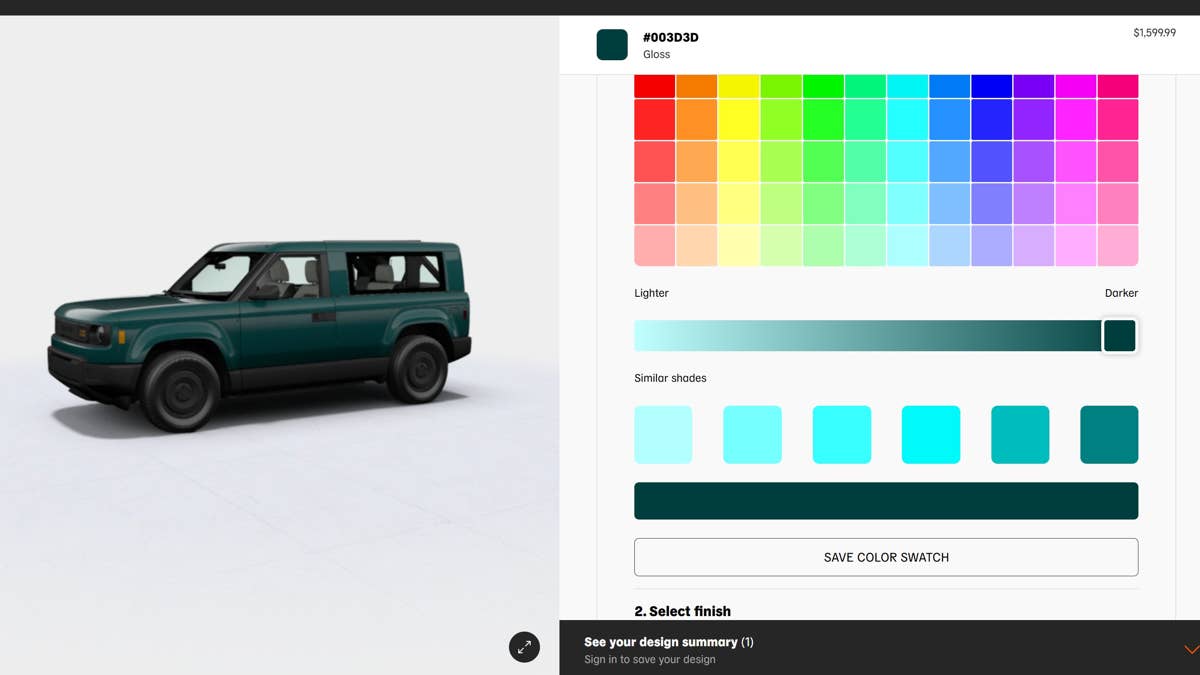The height and width of the screenshot is (675, 1200).
Task: Click the selected color preview square in the header
Action: pos(612,45)
